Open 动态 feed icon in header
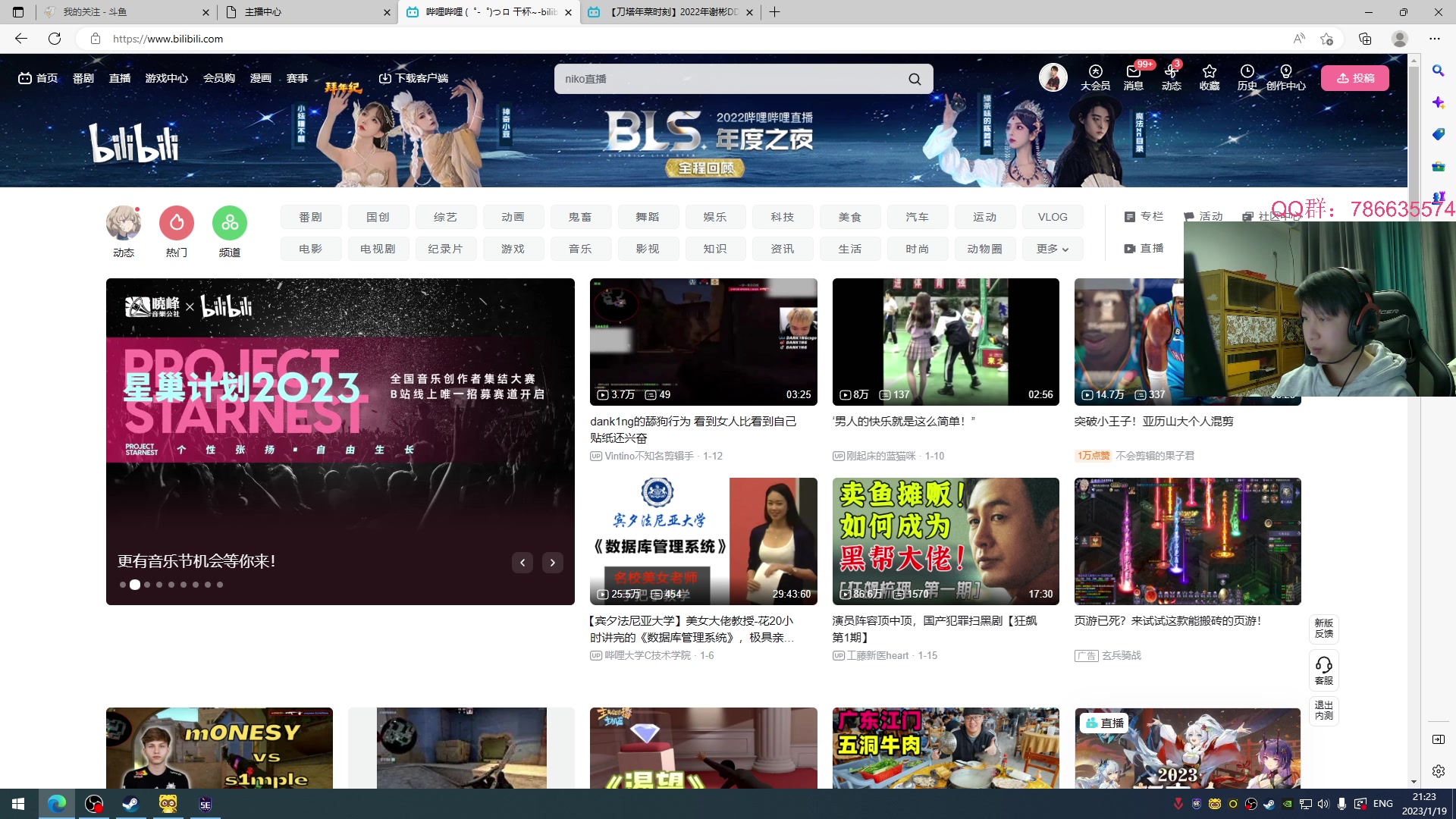The image size is (1456, 819). (1171, 77)
